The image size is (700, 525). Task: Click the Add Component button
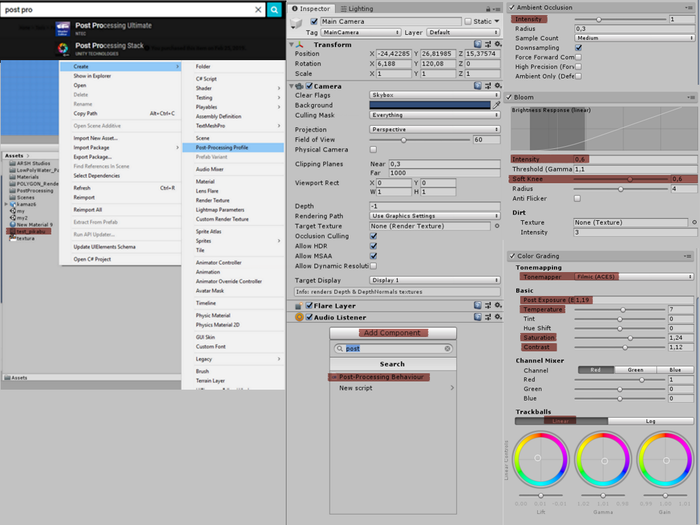(x=392, y=332)
